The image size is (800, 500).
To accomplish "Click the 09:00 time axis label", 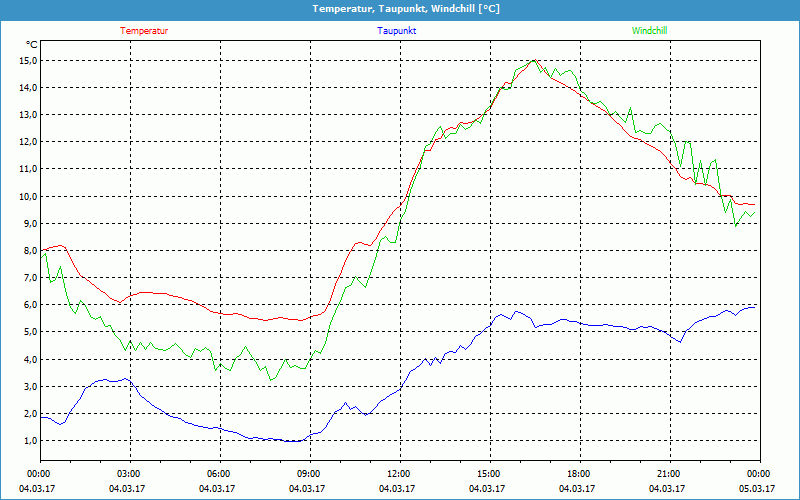I will pos(310,474).
